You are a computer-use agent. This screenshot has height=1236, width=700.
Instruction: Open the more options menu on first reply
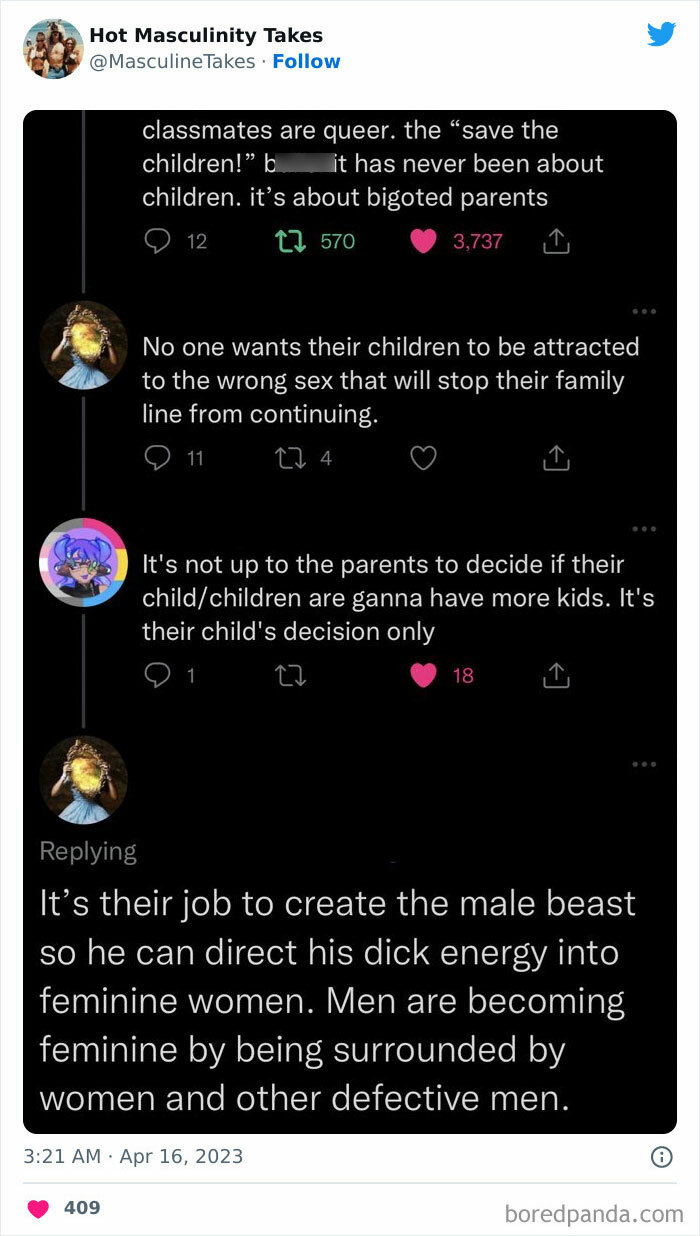tap(645, 312)
